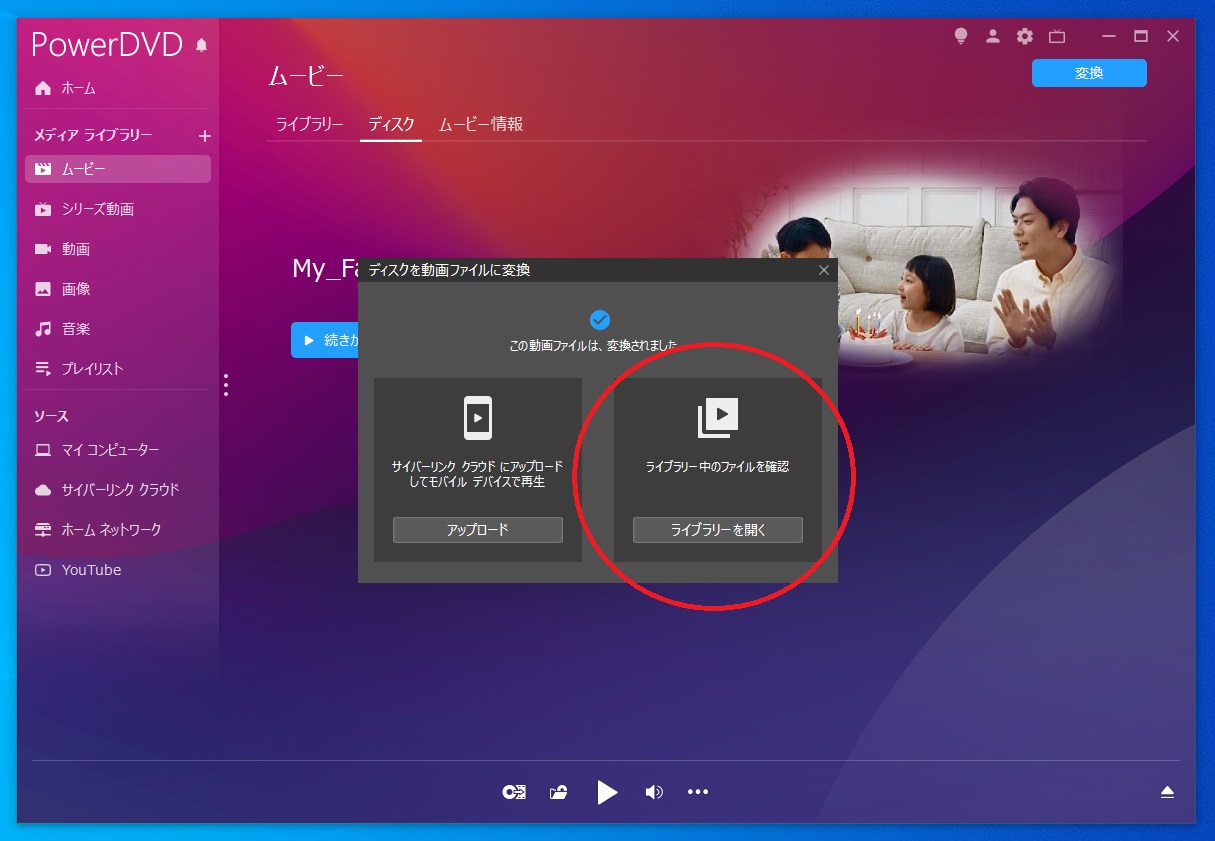
Task: Click the notification bell beside PowerDVD logo
Action: coord(202,45)
